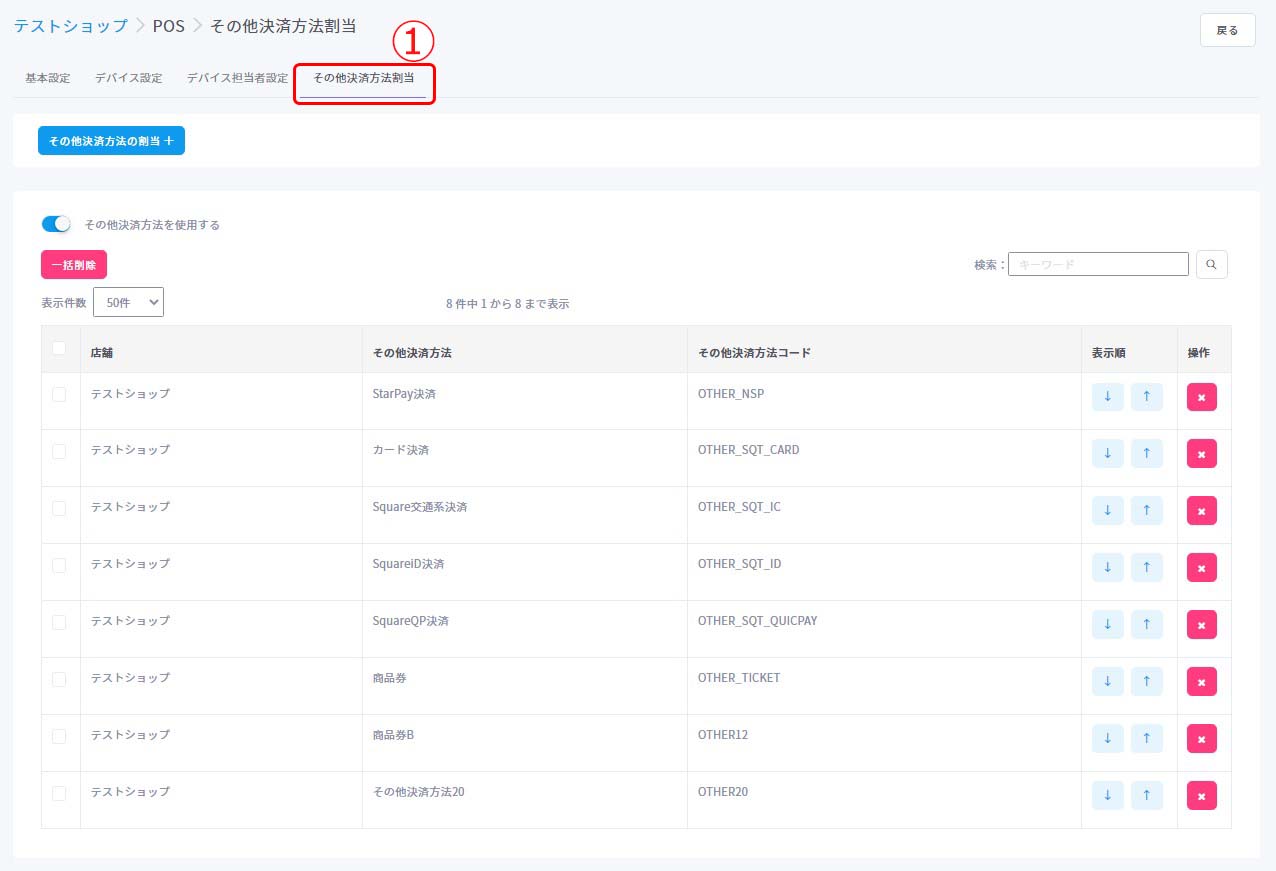Delete the OTHER20 payment method row
Viewport: 1276px width, 871px height.
(x=1201, y=795)
